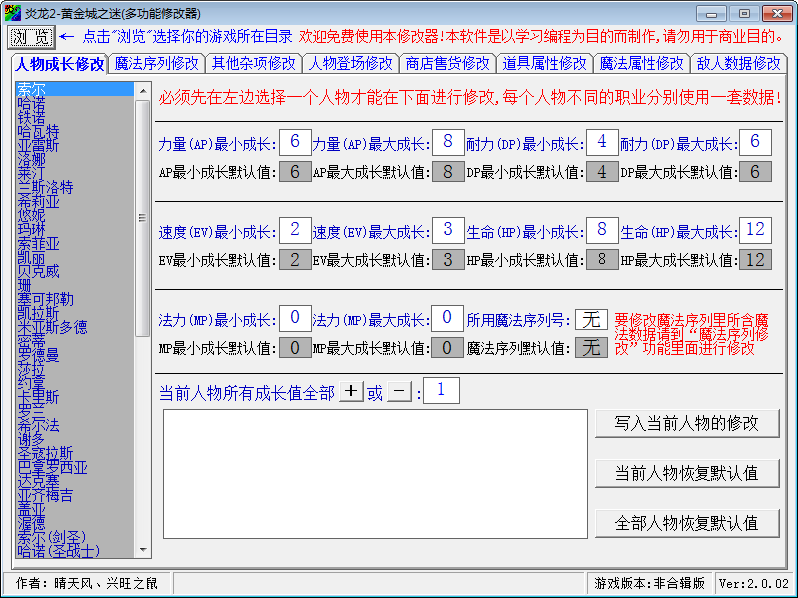Select character 凯拉斯

[75, 313]
